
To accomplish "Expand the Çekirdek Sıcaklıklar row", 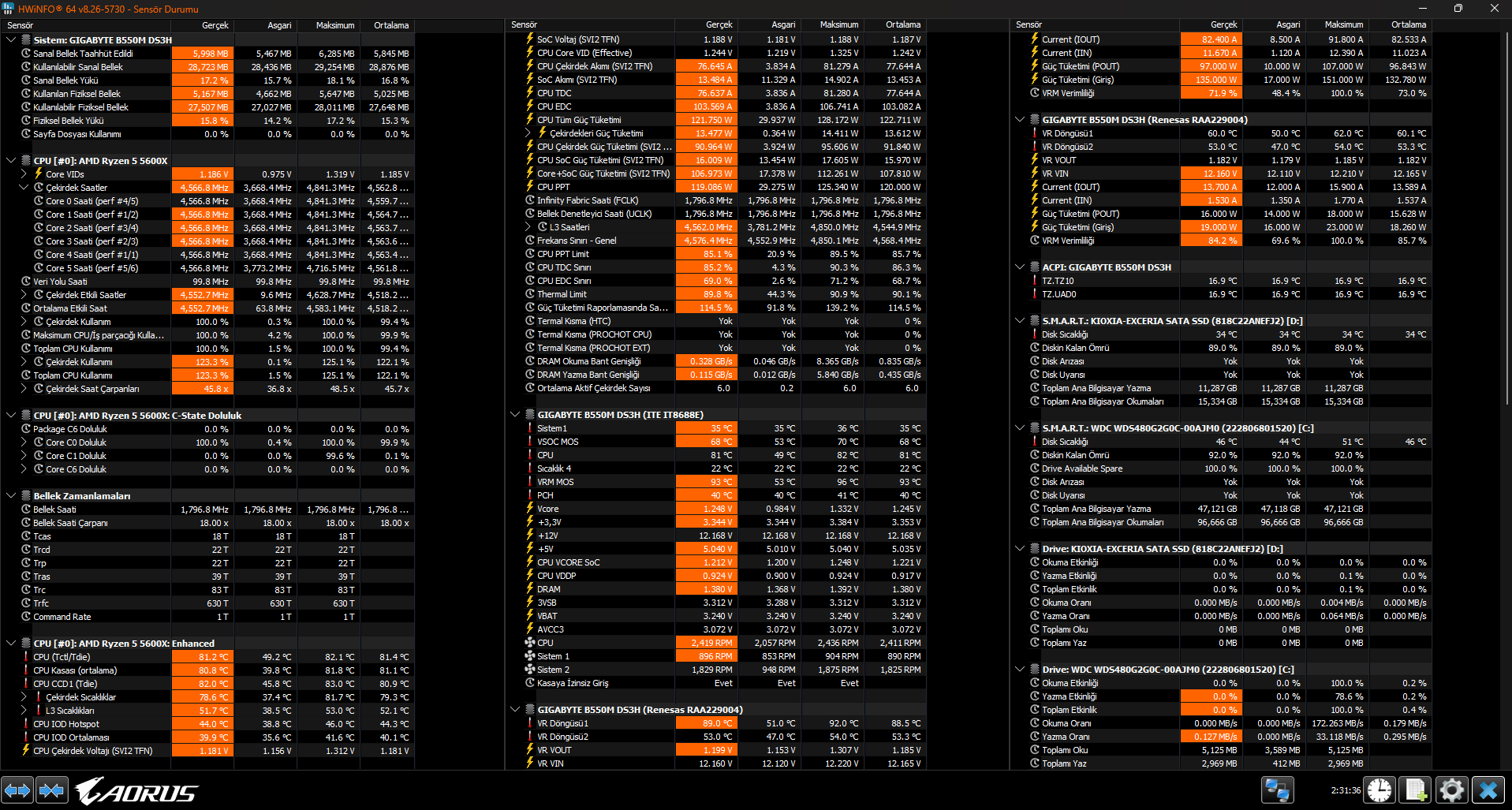I will coord(24,697).
